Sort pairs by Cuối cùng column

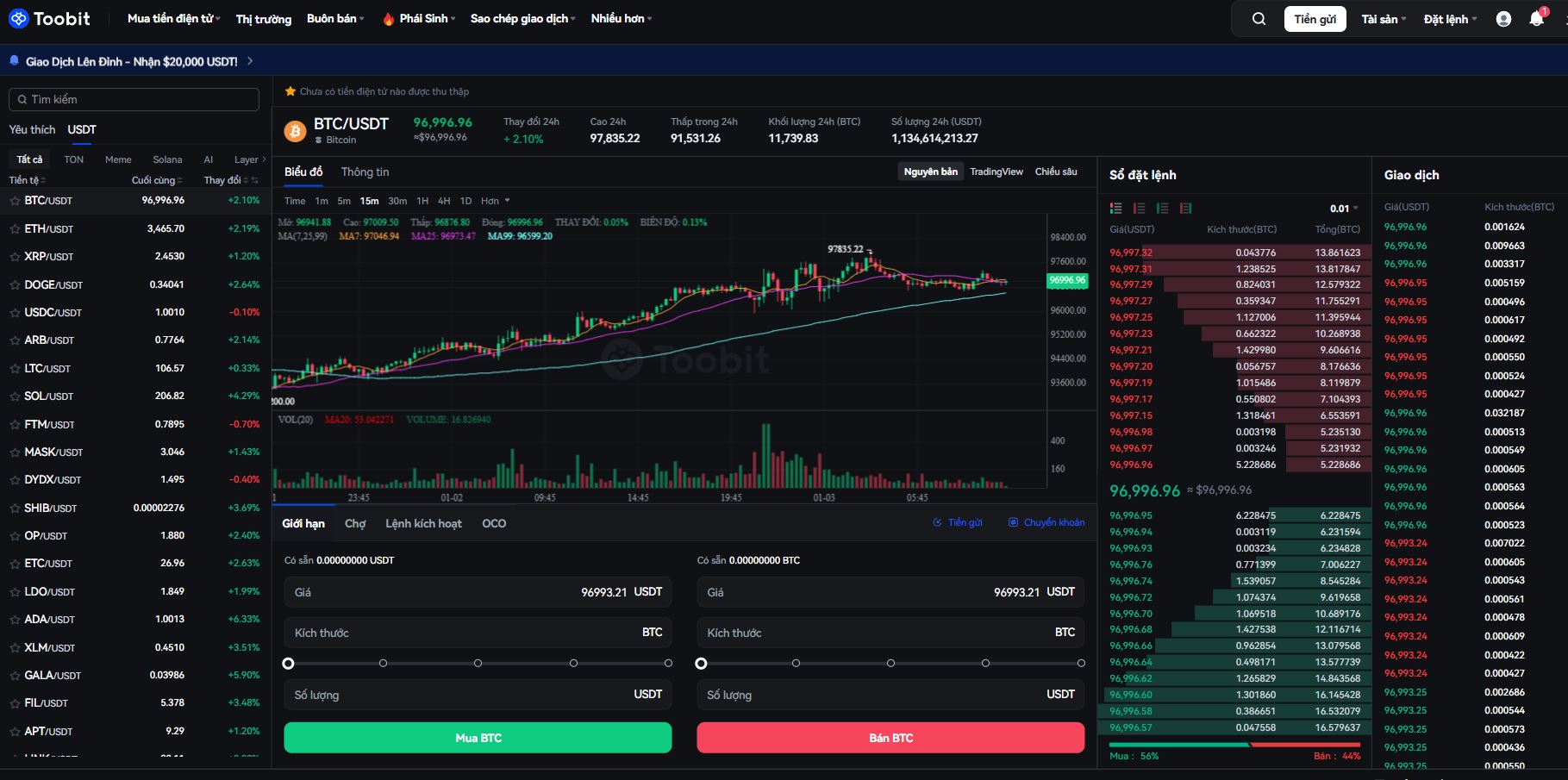(156, 180)
